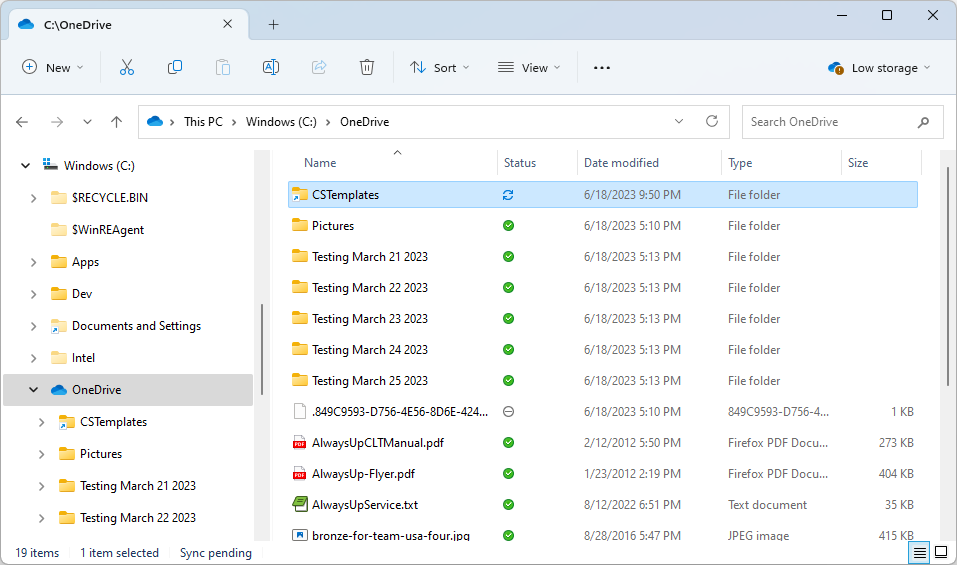Viewport: 957px width, 565px height.
Task: Switch to Details view layout button
Action: click(x=918, y=552)
